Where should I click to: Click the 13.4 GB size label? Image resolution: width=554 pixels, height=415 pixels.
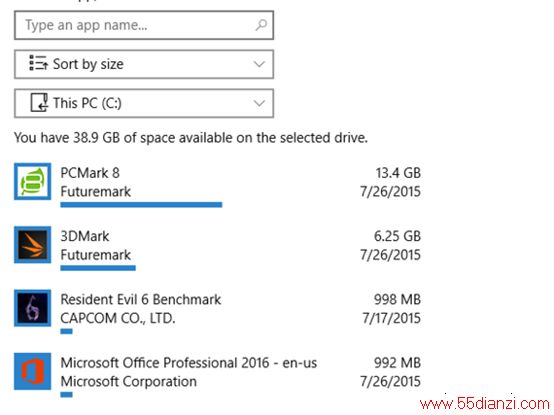398,173
